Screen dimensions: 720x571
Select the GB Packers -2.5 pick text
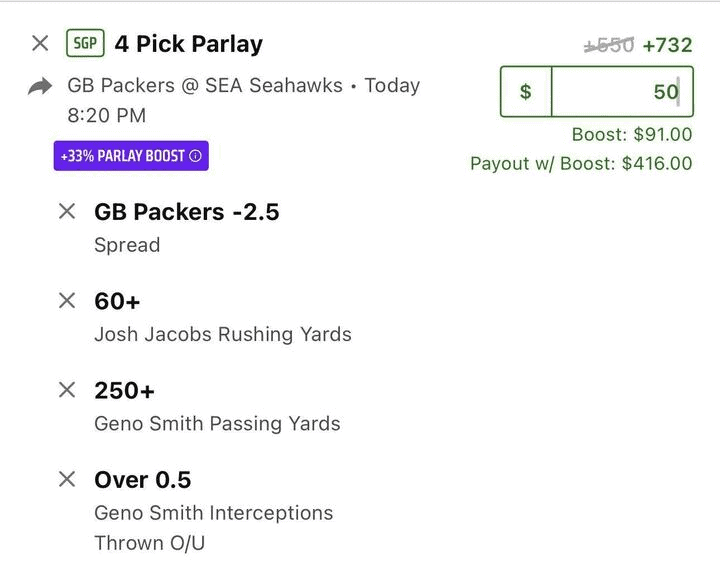point(186,212)
